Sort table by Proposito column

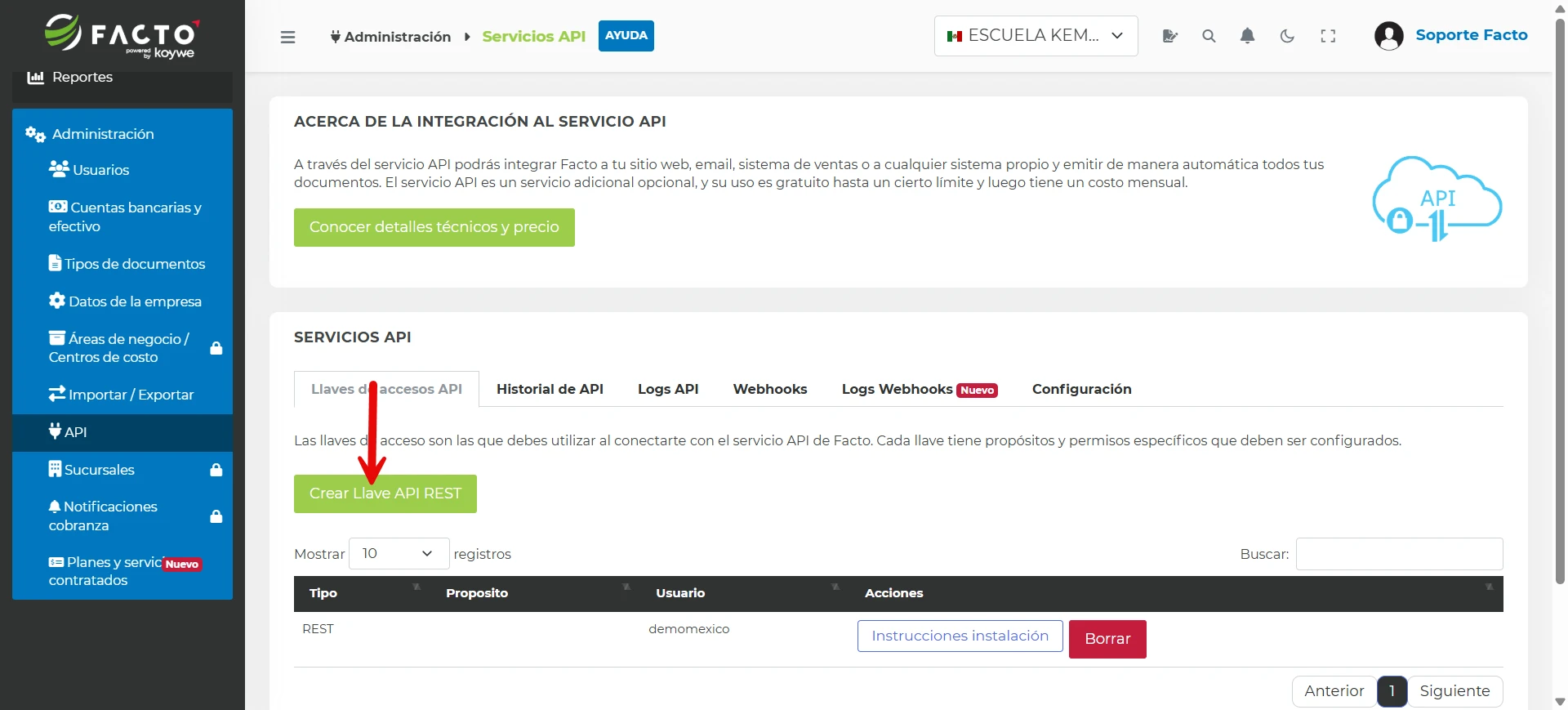[536, 593]
